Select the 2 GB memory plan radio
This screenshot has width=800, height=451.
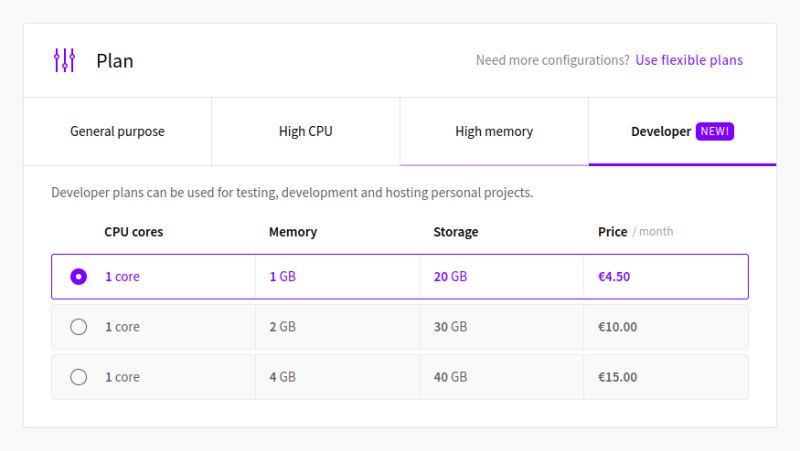coord(79,327)
